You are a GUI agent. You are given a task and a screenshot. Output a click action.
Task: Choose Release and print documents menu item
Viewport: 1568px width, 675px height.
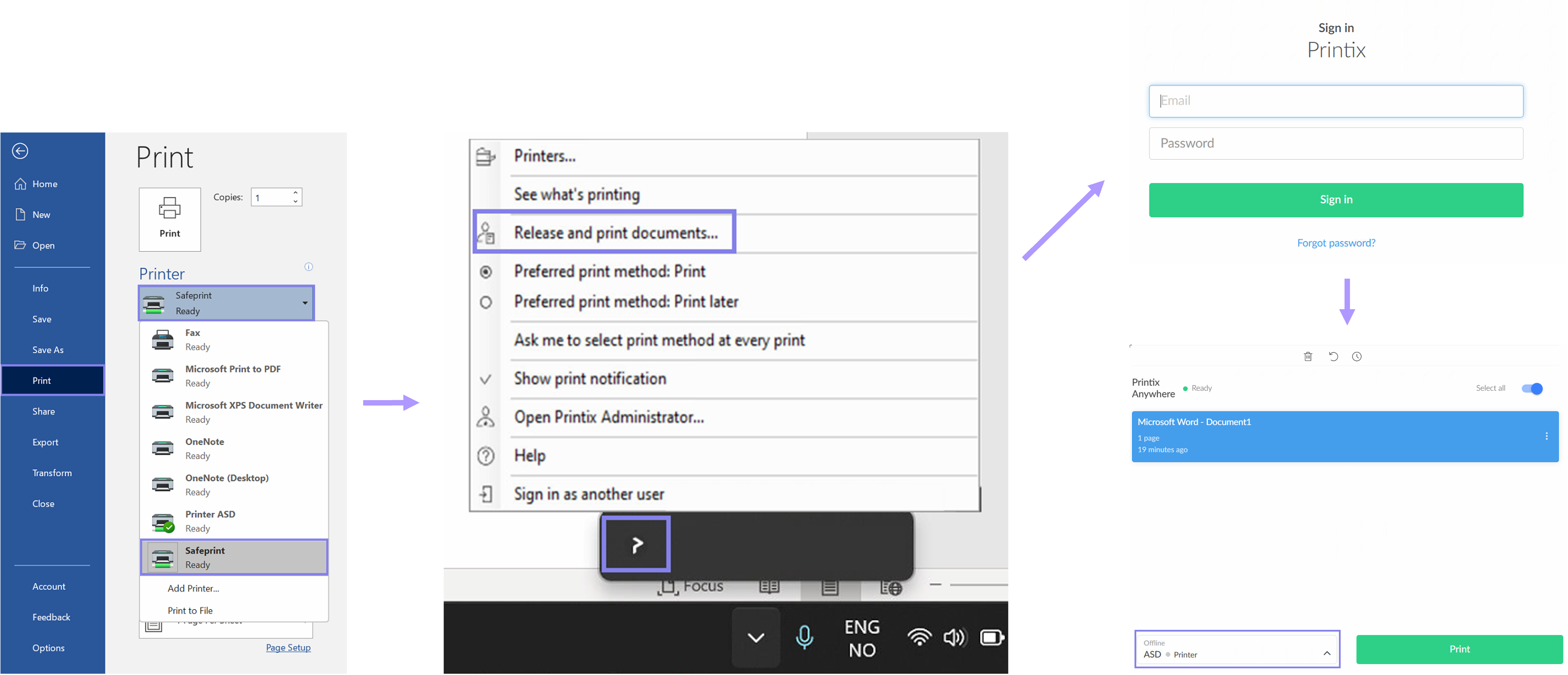pos(615,233)
